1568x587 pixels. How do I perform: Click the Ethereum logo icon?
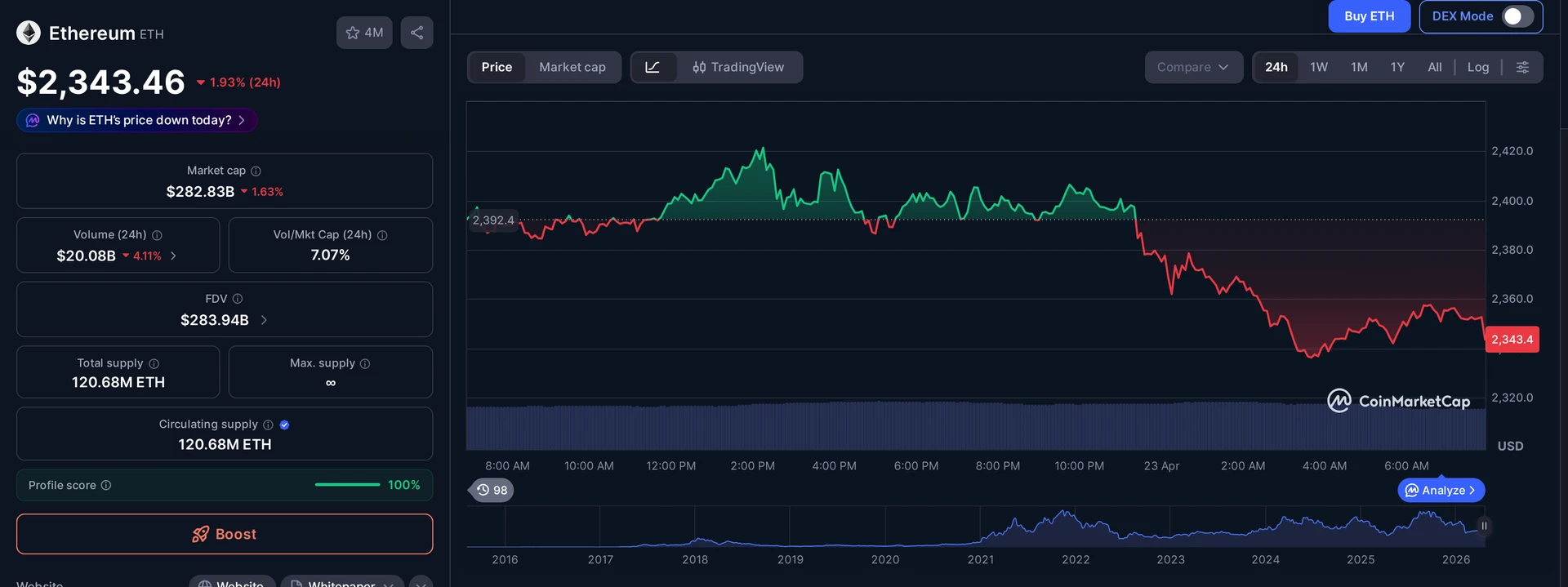tap(29, 33)
